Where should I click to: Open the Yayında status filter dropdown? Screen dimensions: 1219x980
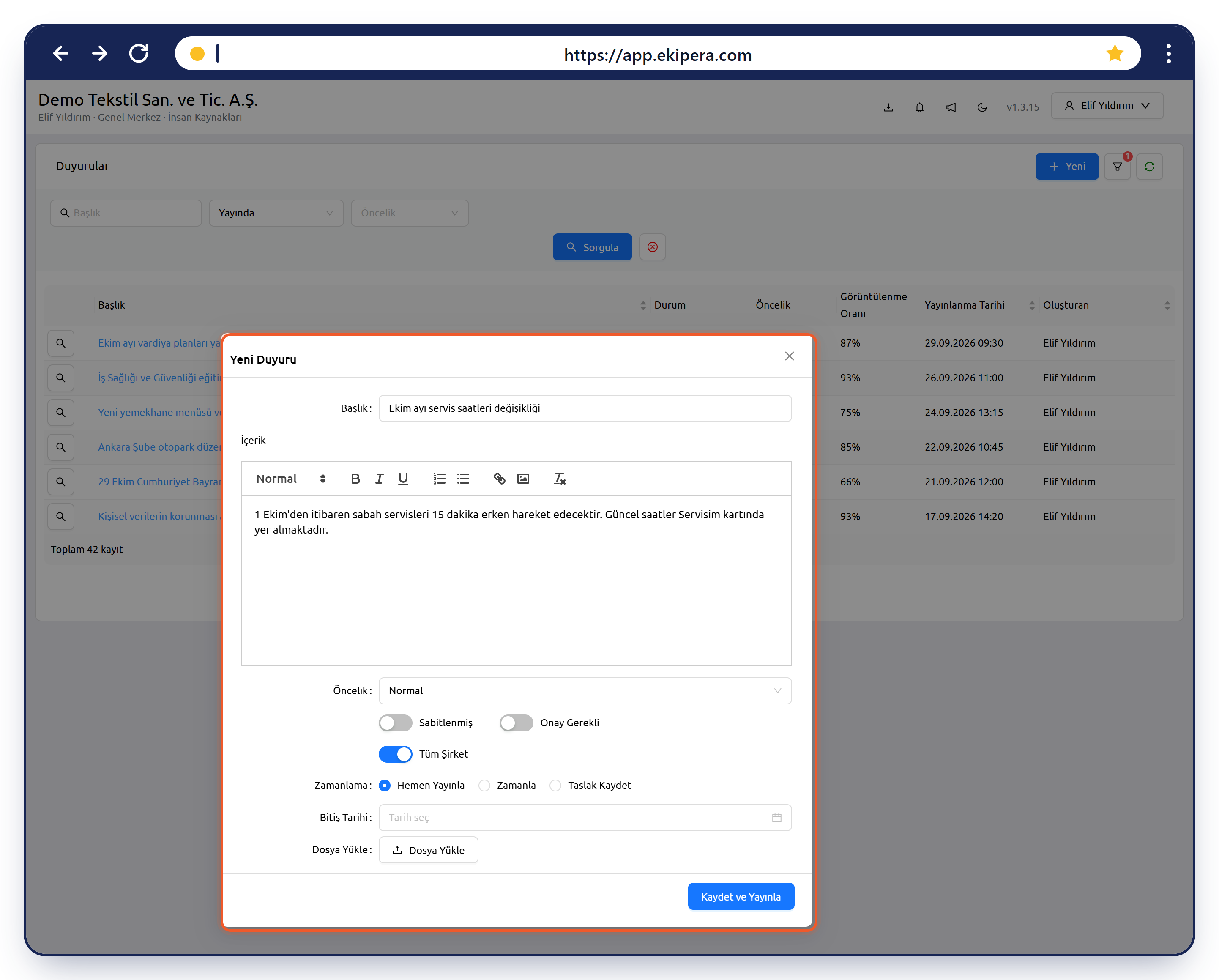coord(276,213)
